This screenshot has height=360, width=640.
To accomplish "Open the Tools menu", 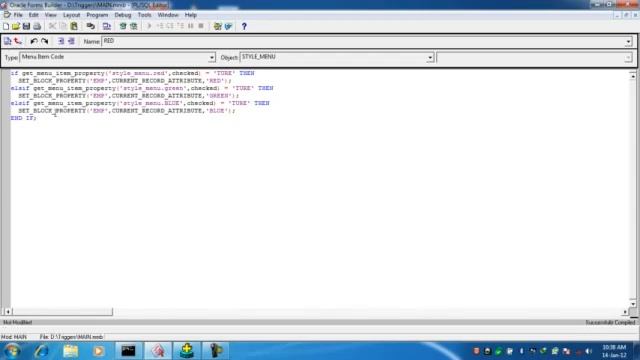I will coord(144,15).
